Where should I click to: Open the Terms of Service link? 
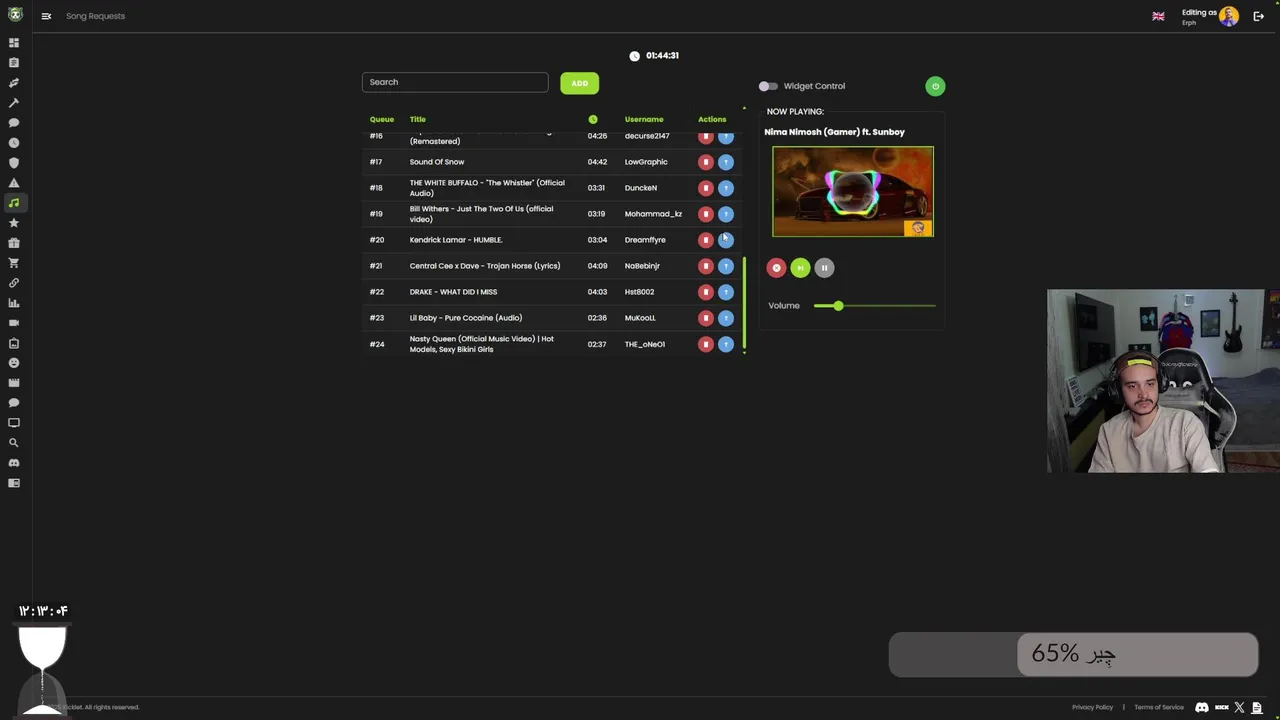[1159, 708]
